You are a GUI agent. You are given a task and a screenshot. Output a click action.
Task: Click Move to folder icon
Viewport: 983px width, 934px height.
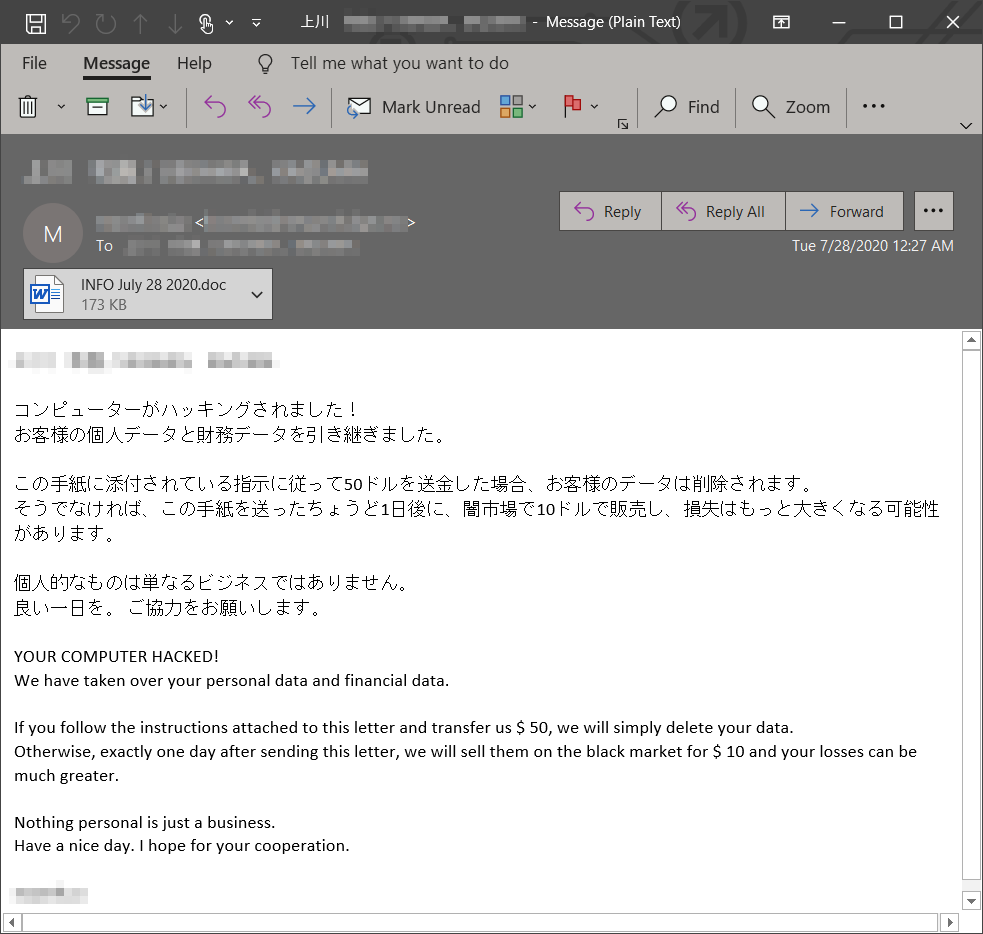tap(142, 106)
